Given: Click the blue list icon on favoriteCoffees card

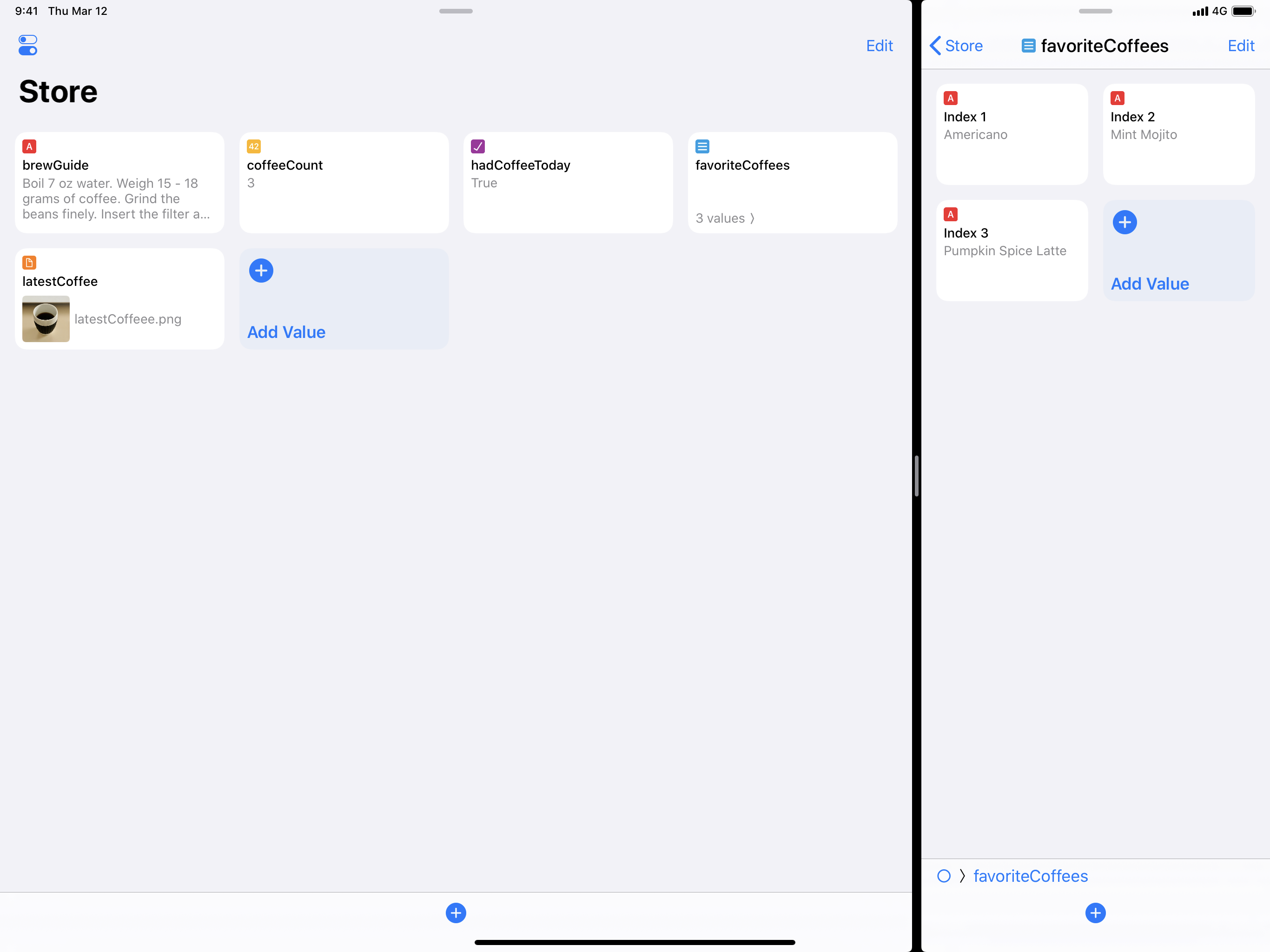Looking at the screenshot, I should [x=701, y=146].
